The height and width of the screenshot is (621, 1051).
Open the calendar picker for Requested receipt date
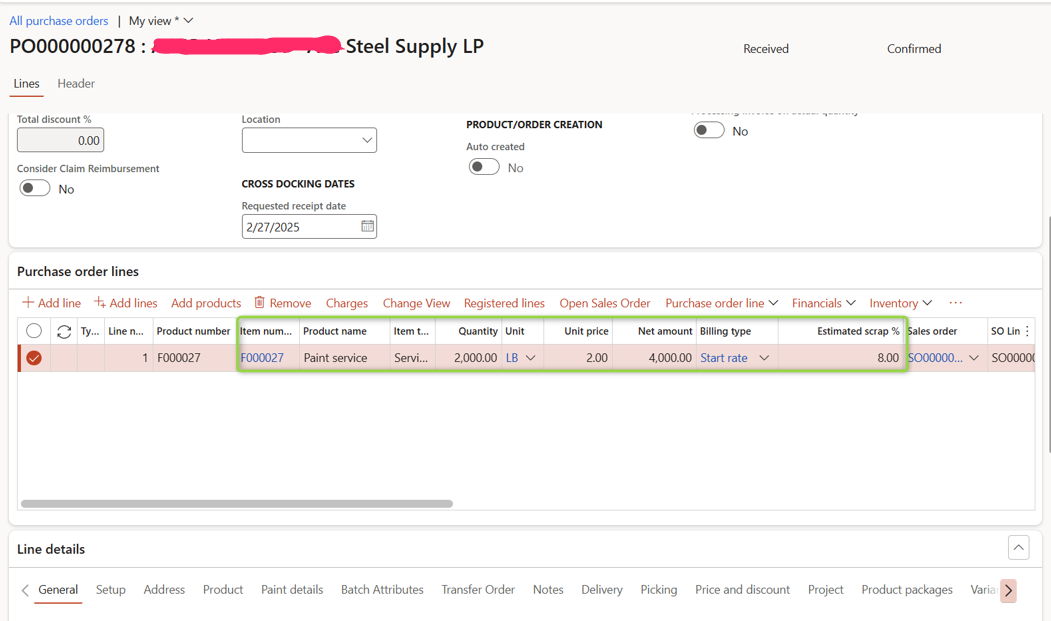click(x=366, y=226)
